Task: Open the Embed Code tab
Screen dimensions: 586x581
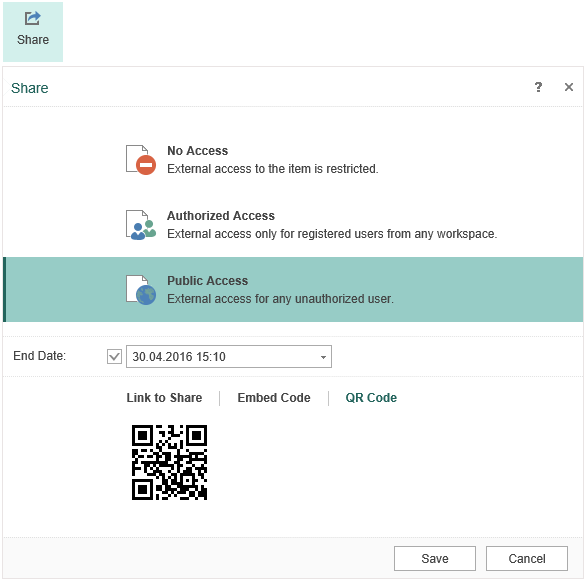Action: click(274, 398)
